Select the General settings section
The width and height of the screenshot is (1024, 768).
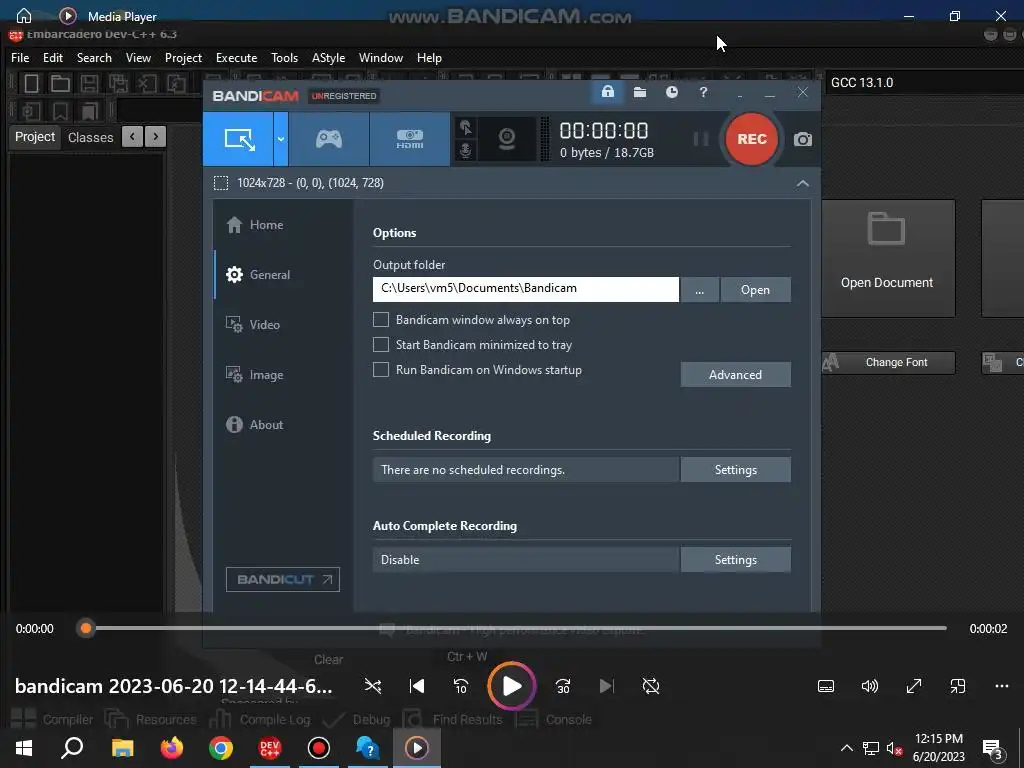(258, 275)
